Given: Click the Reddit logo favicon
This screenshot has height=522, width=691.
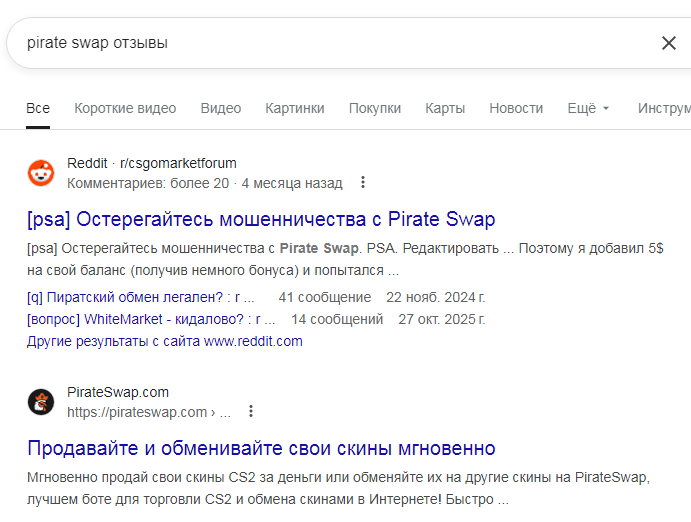Looking at the screenshot, I should pos(41,173).
